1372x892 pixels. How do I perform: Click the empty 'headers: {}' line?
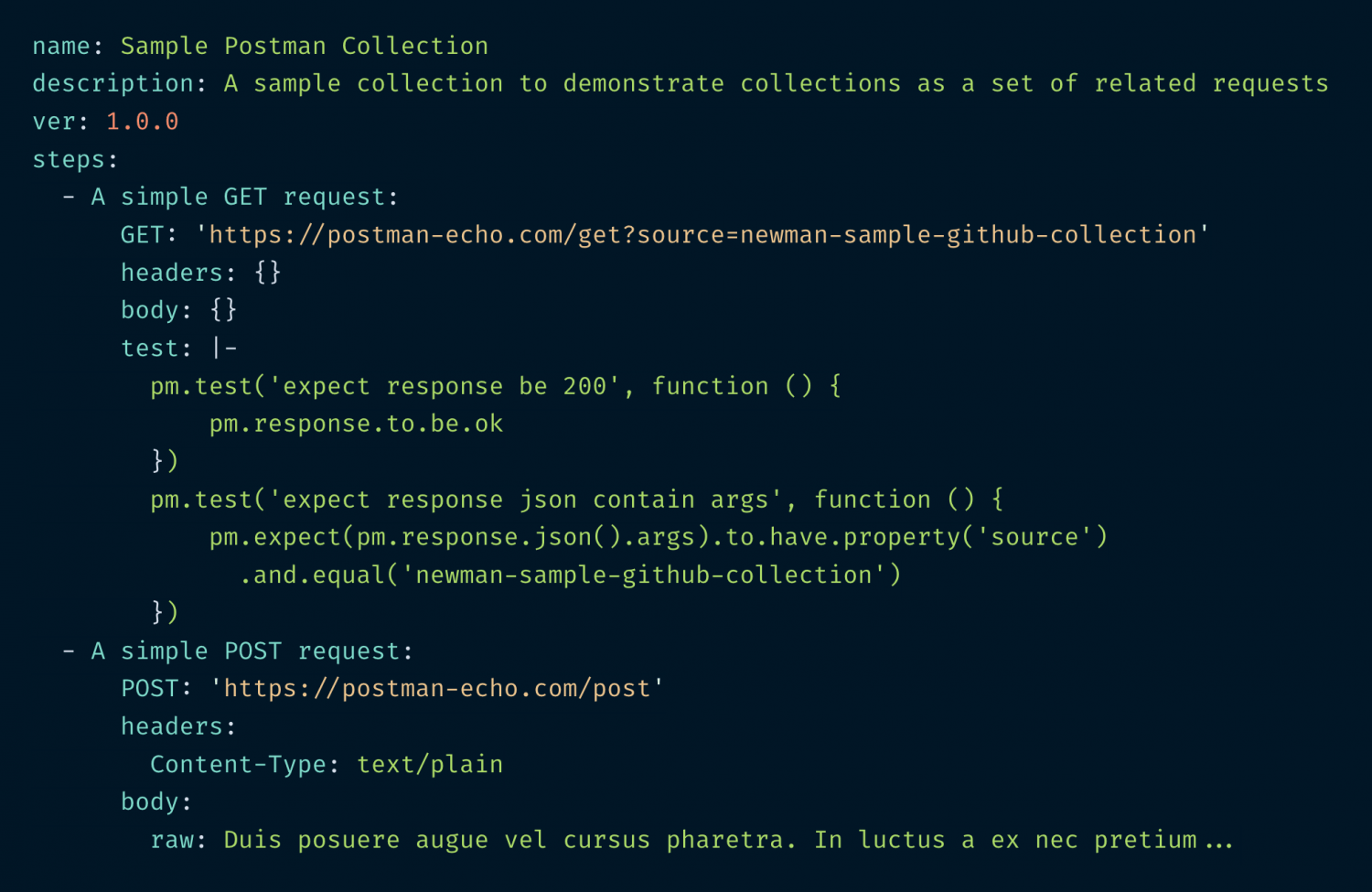(200, 273)
